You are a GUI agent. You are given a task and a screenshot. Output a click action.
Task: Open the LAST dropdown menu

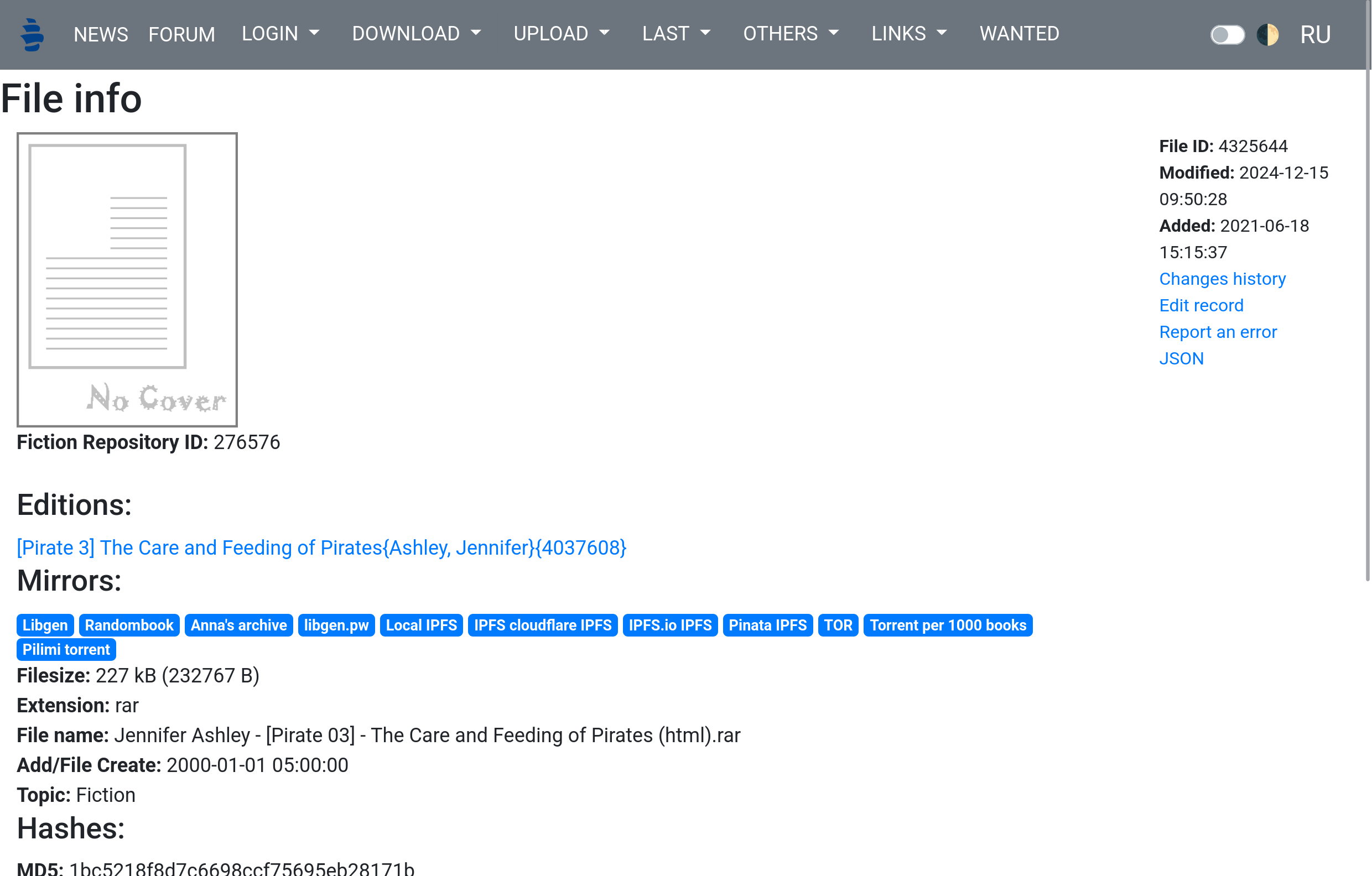pos(675,34)
